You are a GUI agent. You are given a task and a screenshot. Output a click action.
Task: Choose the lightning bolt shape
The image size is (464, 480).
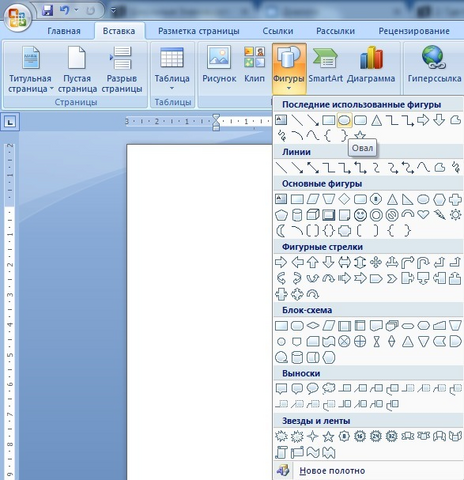click(x=440, y=215)
